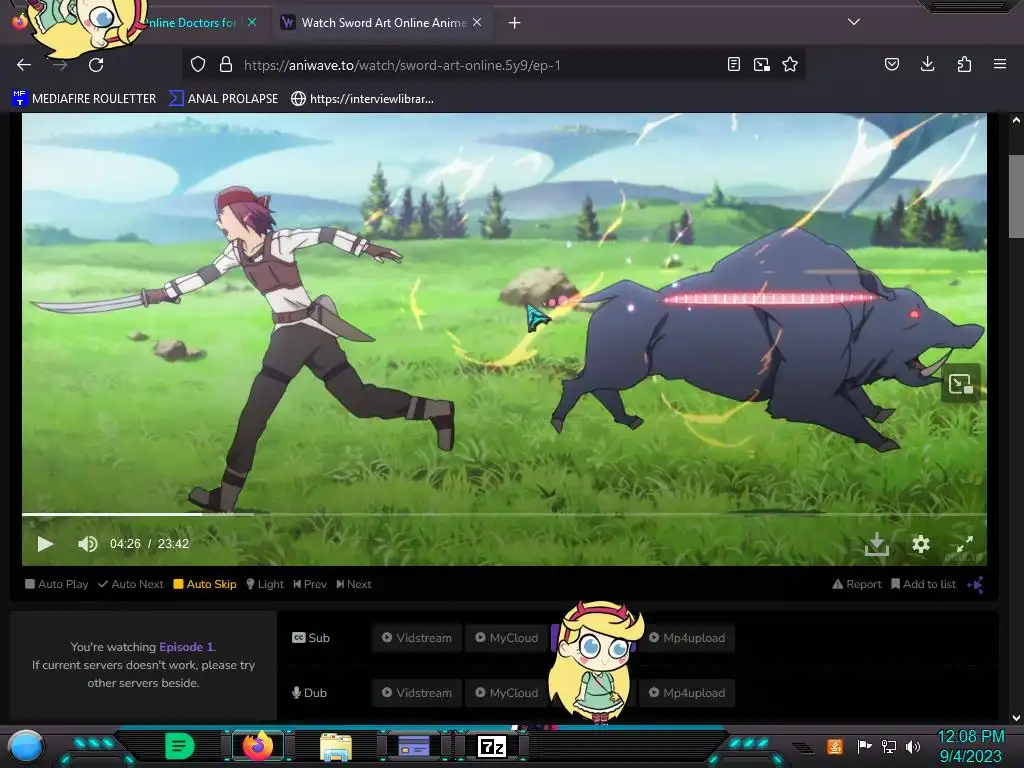Download the video from player controls
This screenshot has width=1024, height=768.
(876, 544)
